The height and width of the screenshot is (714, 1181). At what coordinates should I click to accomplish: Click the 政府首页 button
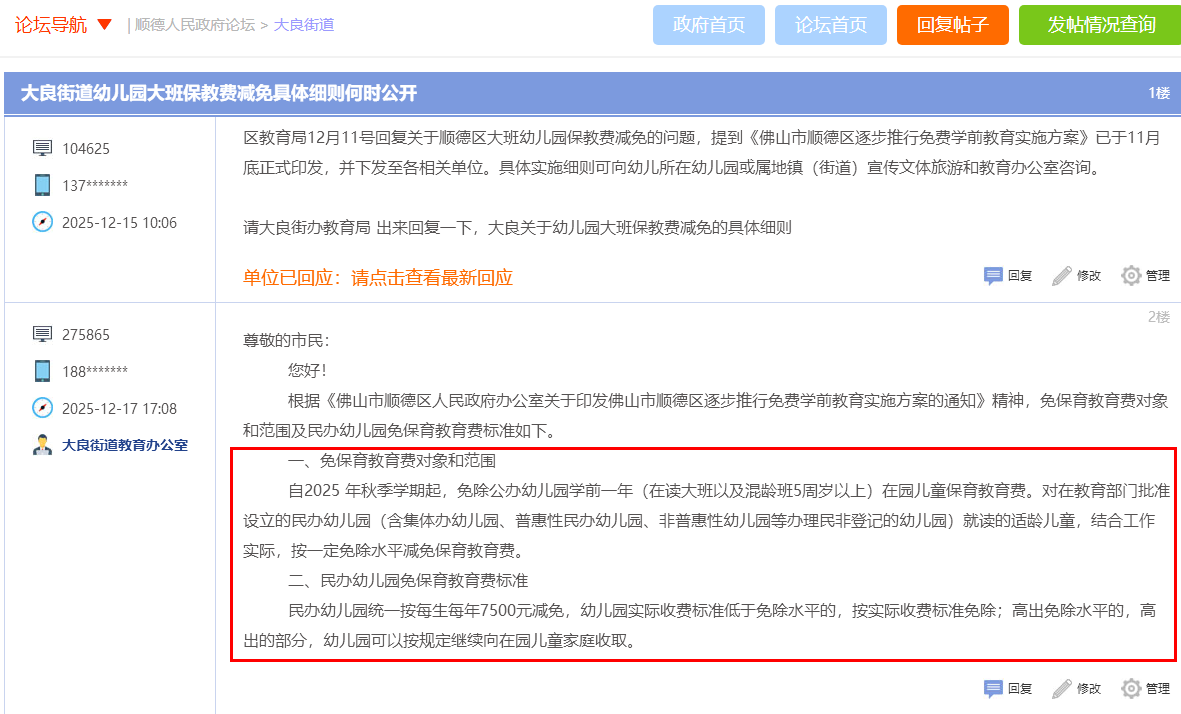(708, 25)
